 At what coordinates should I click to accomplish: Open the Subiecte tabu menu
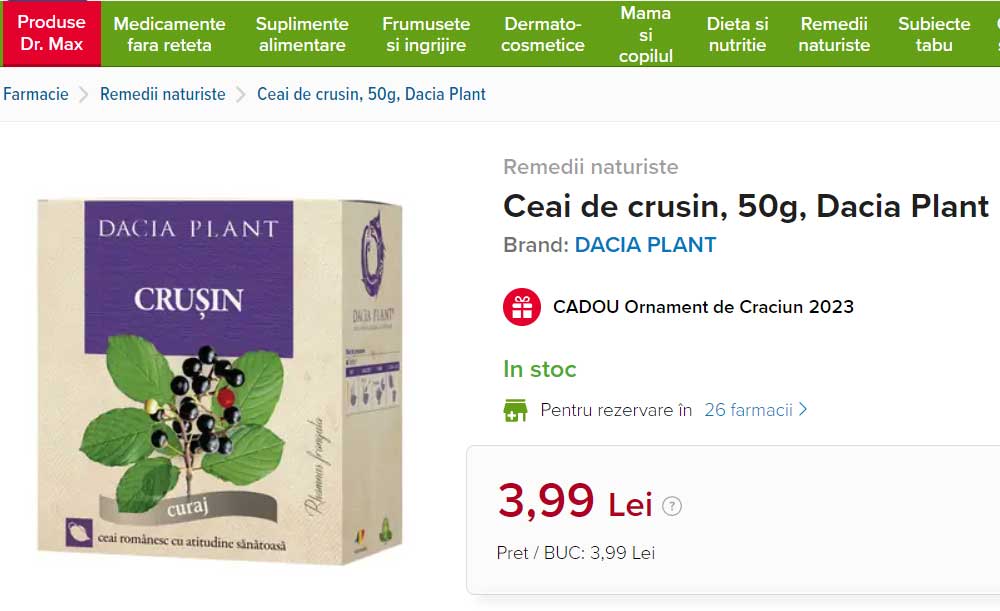[x=934, y=34]
